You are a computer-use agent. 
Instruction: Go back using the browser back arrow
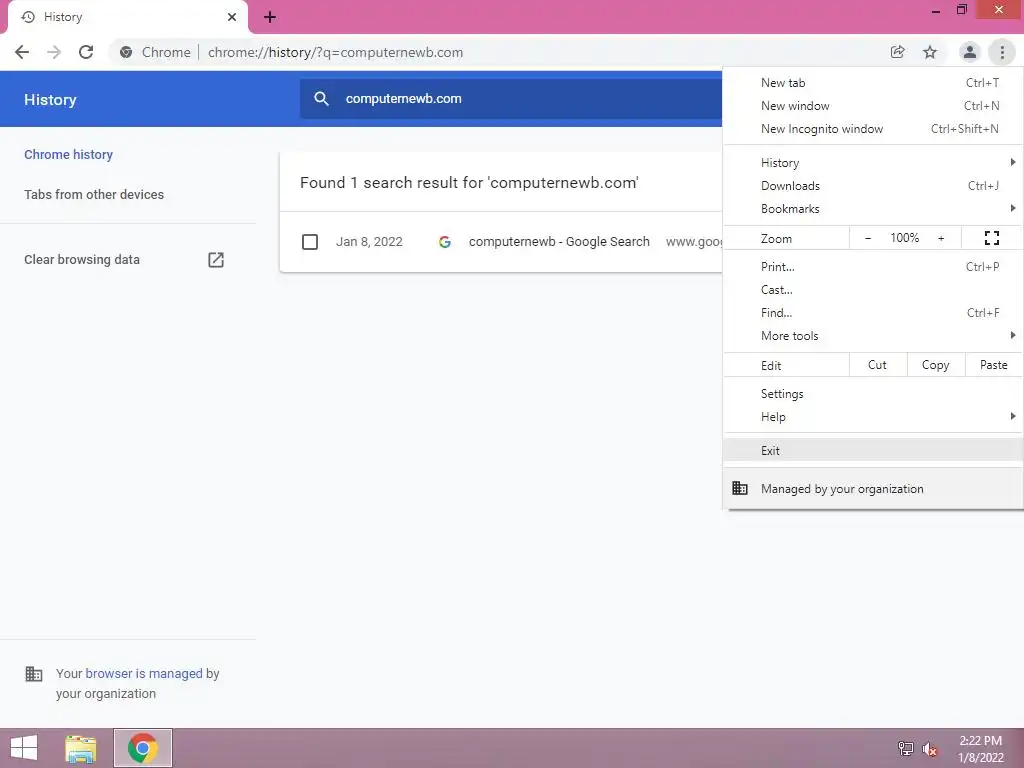pyautogui.click(x=22, y=52)
